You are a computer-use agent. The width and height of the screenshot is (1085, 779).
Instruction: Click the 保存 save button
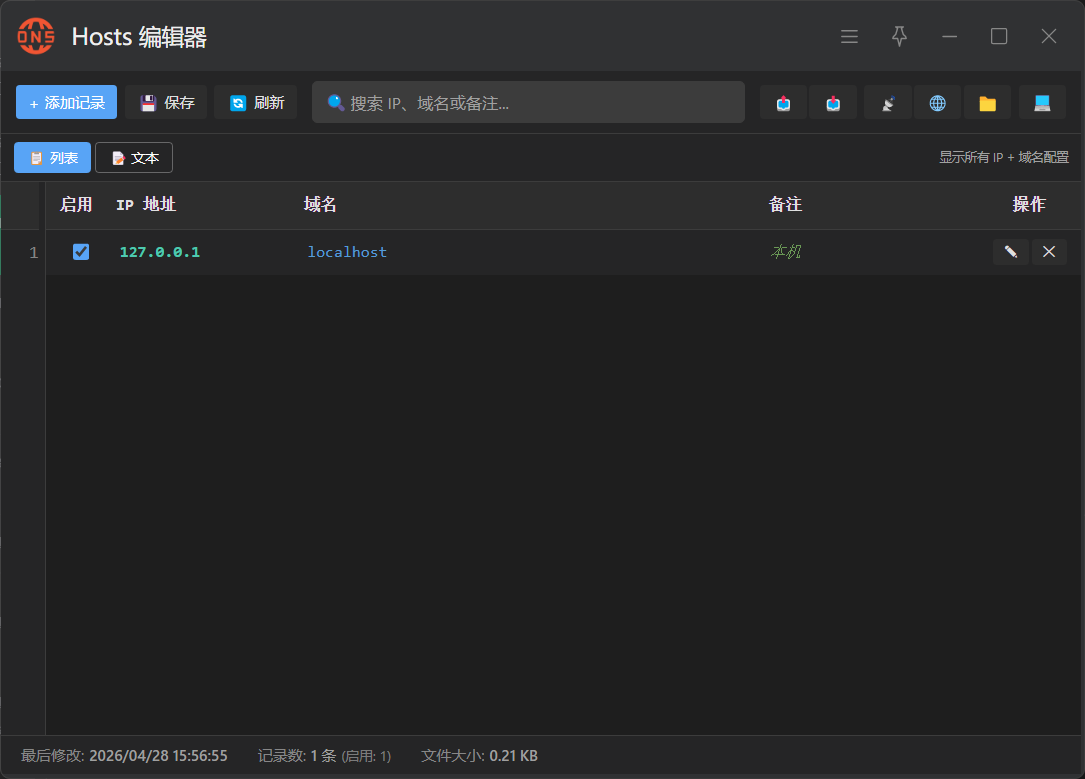pyautogui.click(x=166, y=103)
